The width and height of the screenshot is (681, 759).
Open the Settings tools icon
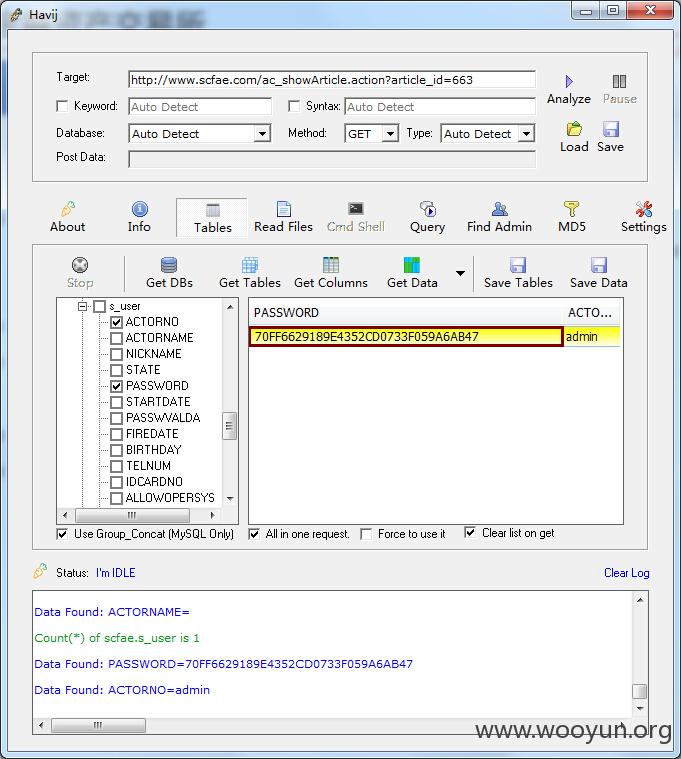click(x=644, y=209)
